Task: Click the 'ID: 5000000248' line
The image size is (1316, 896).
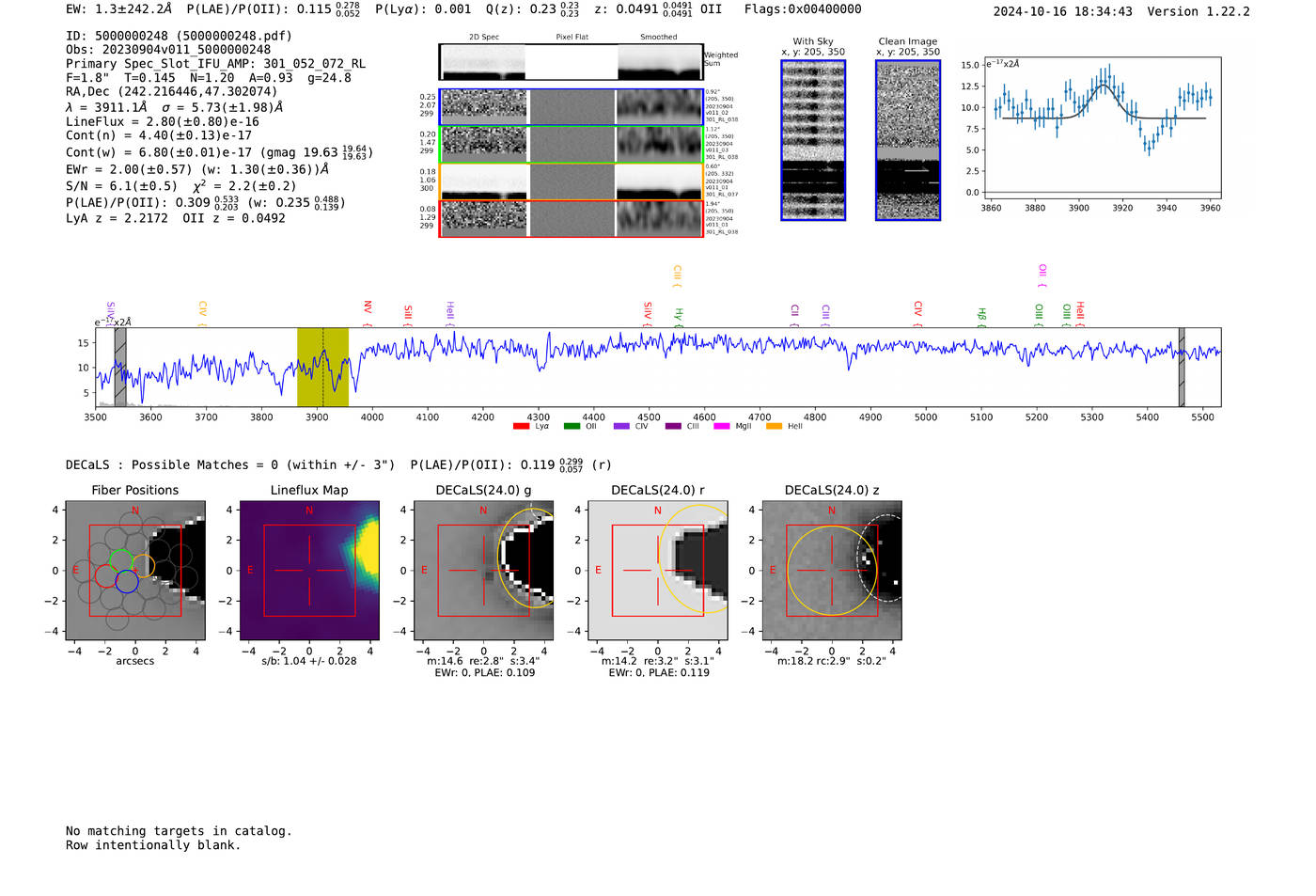Action: coord(179,36)
